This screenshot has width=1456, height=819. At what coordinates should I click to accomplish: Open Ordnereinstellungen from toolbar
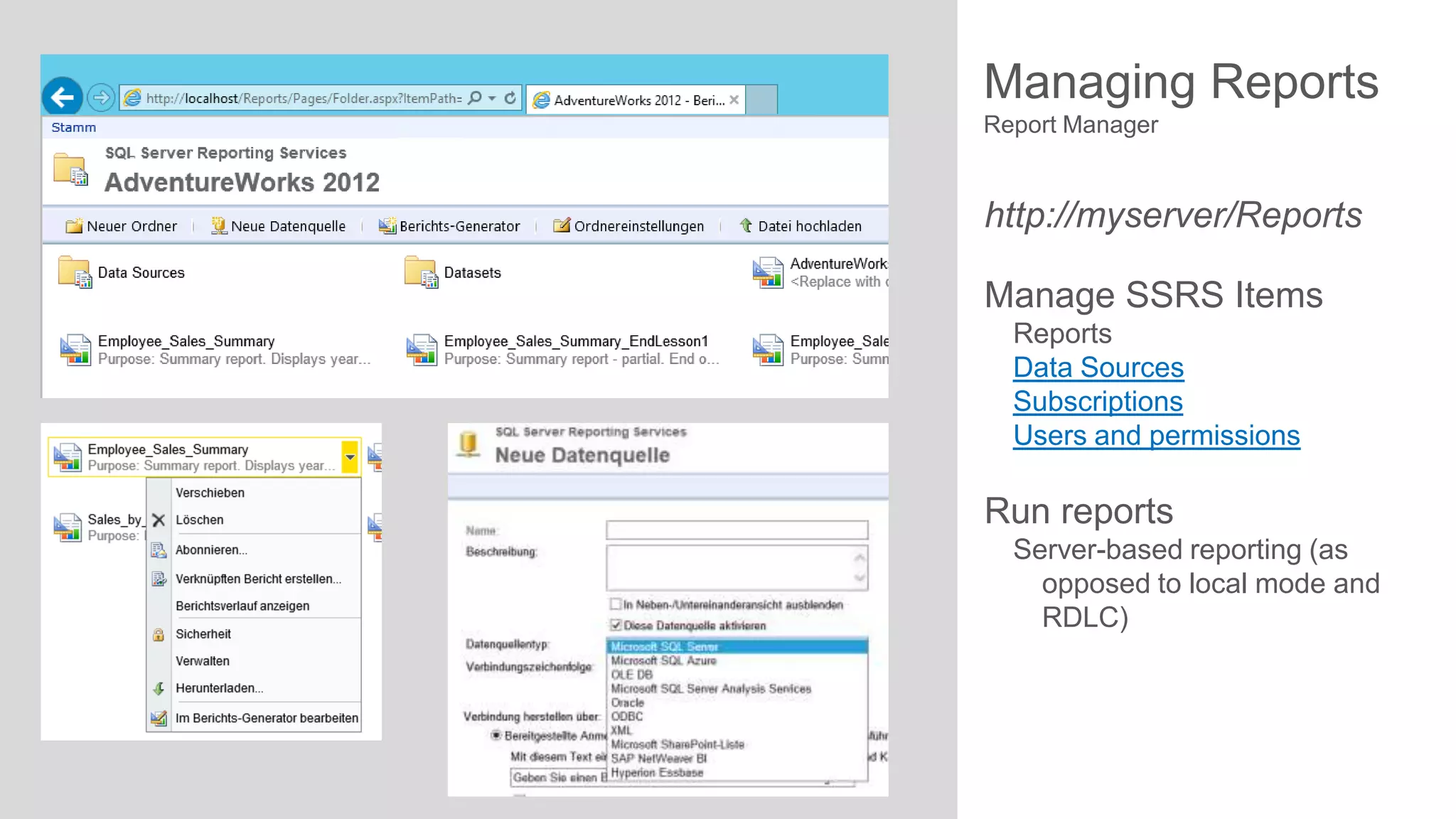pyautogui.click(x=629, y=226)
